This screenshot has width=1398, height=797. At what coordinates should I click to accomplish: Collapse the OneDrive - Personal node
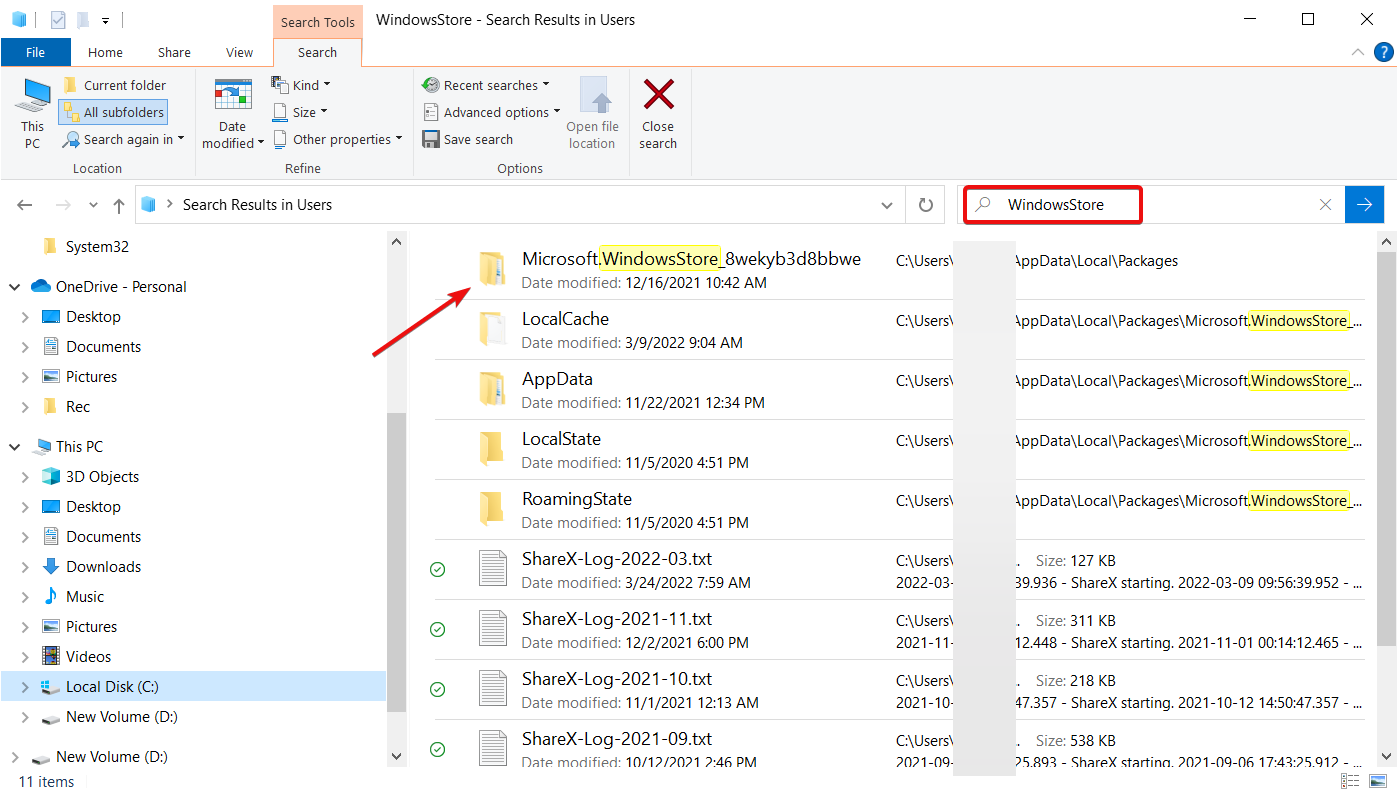[15, 287]
